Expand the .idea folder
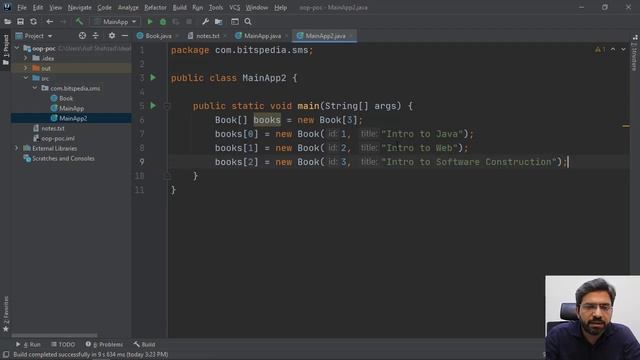 tap(26, 58)
